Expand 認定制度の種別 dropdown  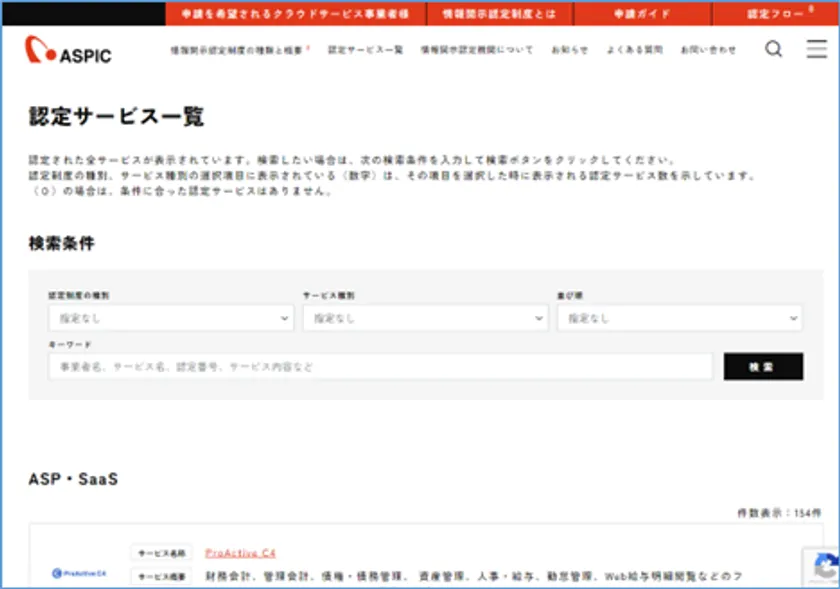click(x=171, y=318)
